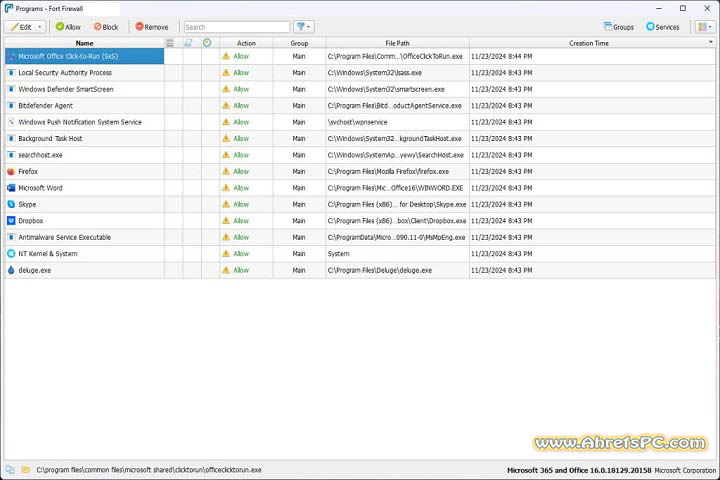Select the Bitdefender Agent row

coord(360,106)
